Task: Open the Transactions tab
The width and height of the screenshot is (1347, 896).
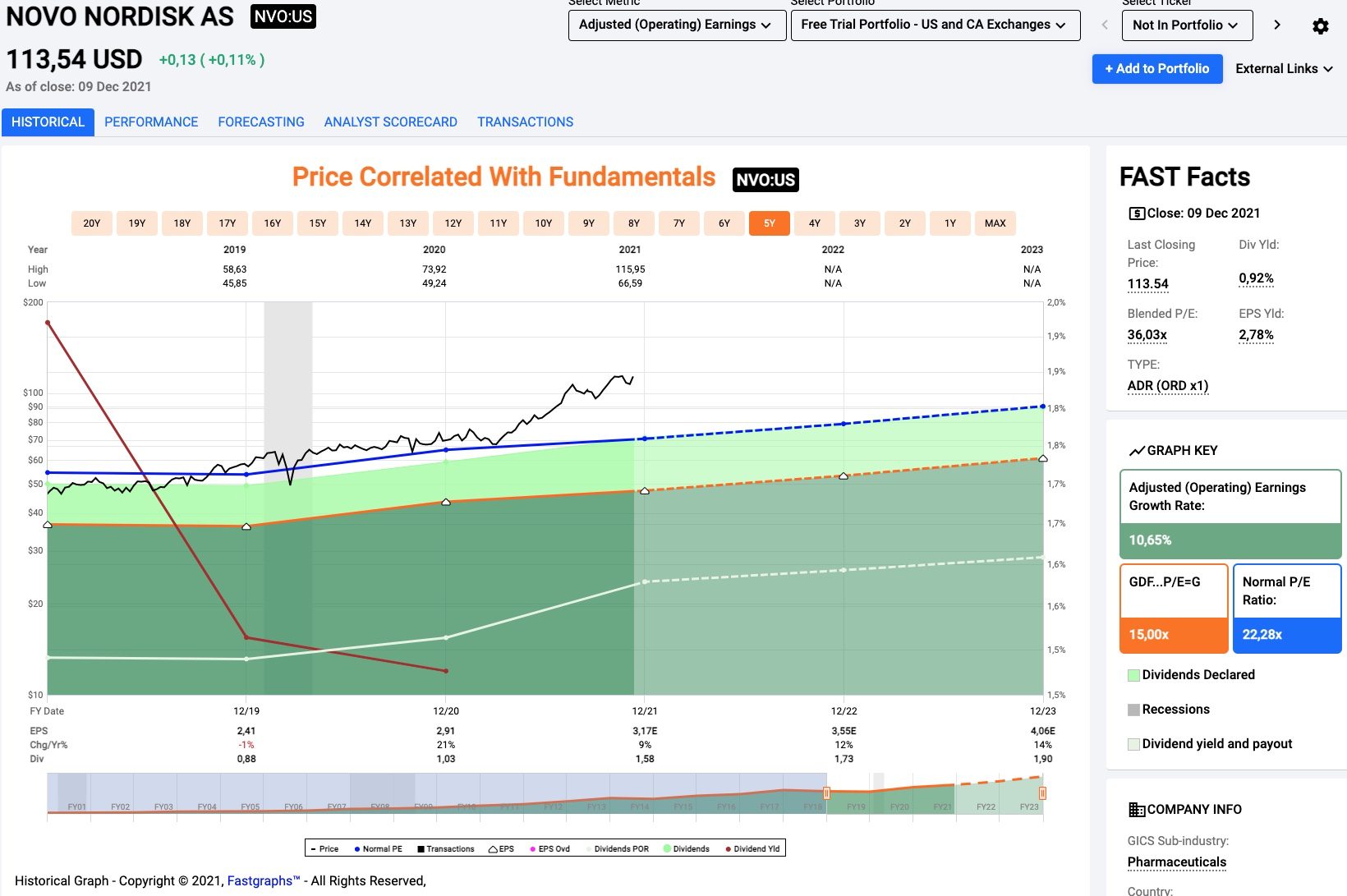Action: [526, 122]
